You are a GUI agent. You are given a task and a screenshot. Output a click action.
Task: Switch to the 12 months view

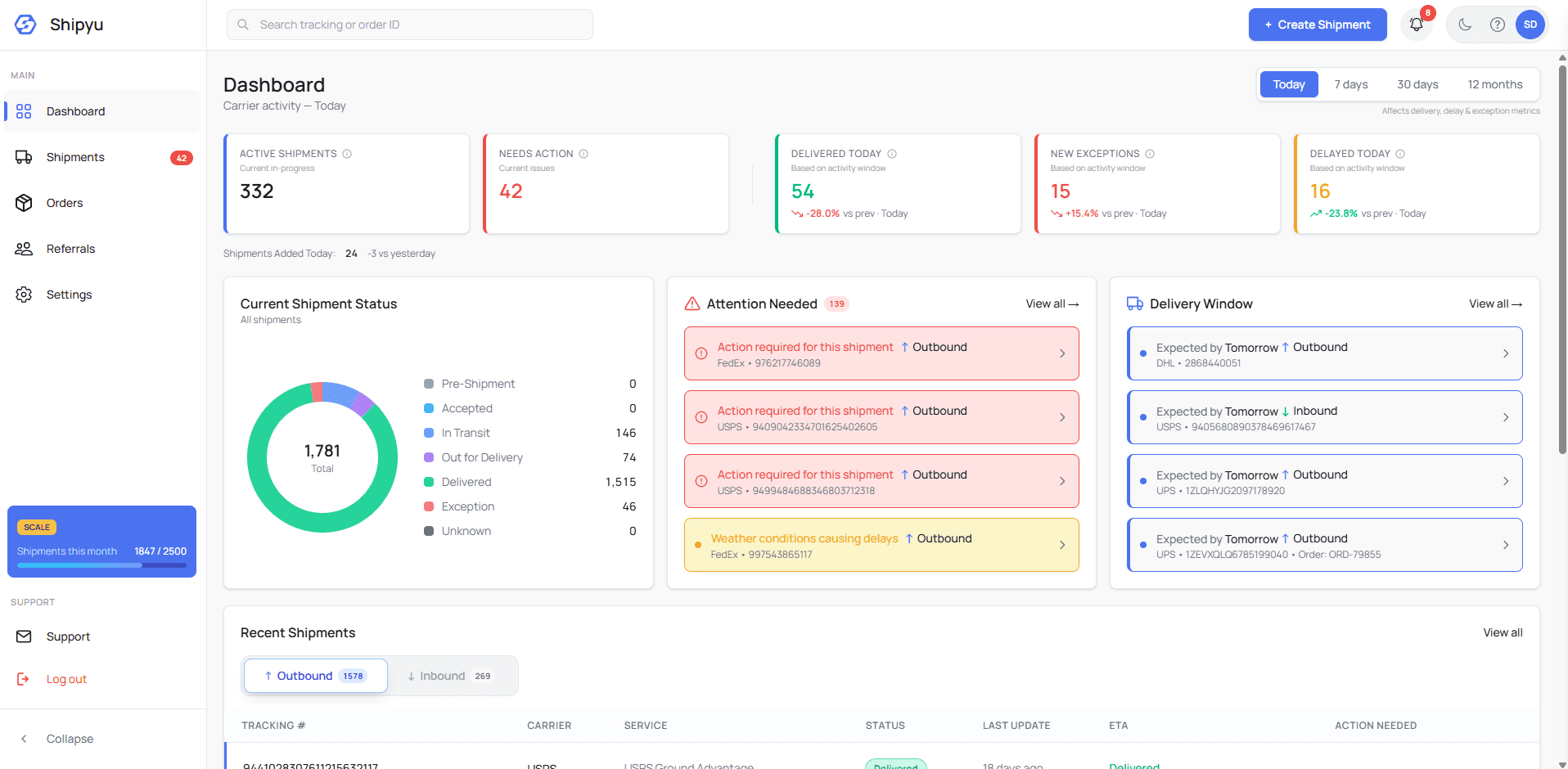click(x=1495, y=84)
